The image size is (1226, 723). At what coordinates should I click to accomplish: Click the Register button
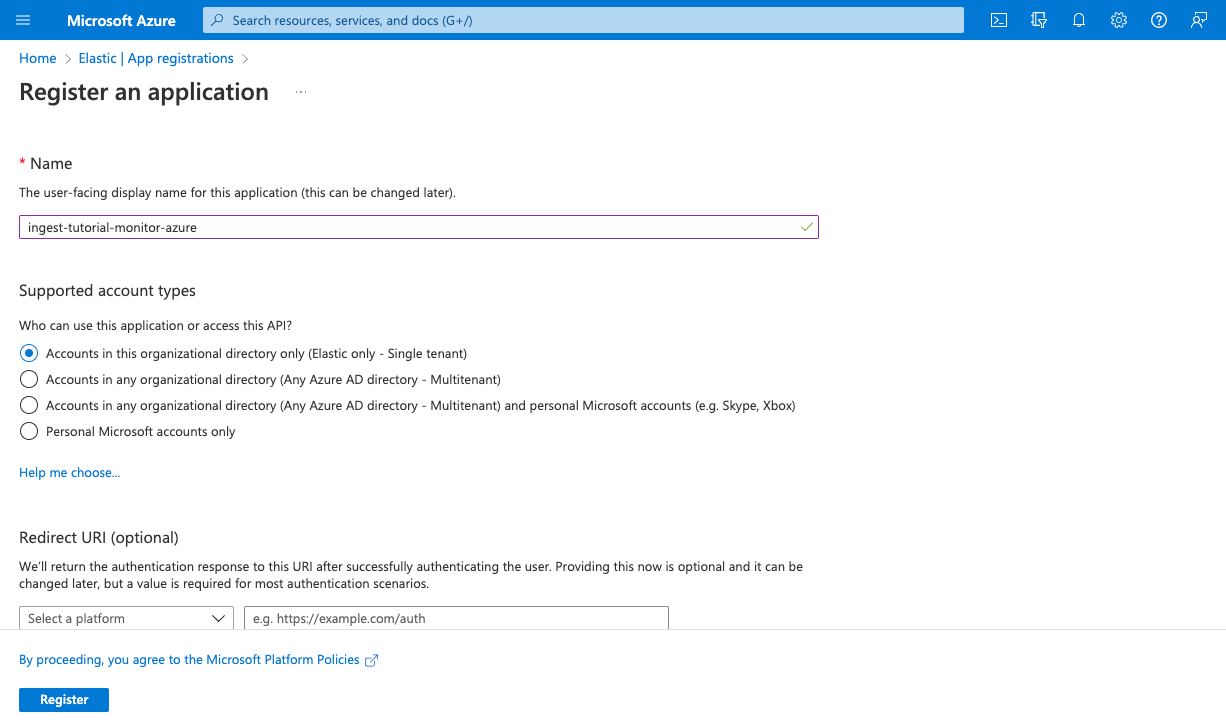coord(63,699)
